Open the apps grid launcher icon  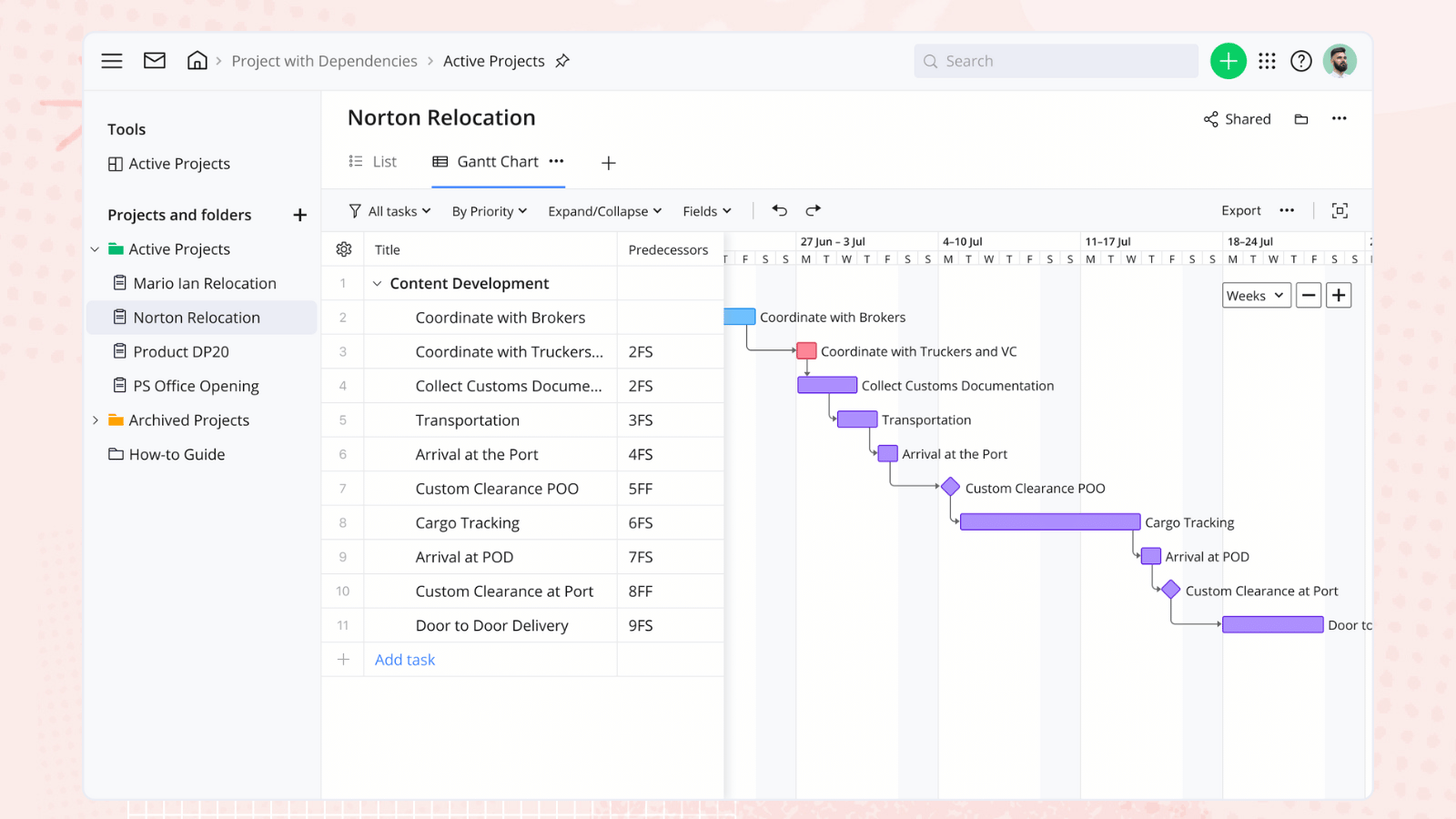1267,61
